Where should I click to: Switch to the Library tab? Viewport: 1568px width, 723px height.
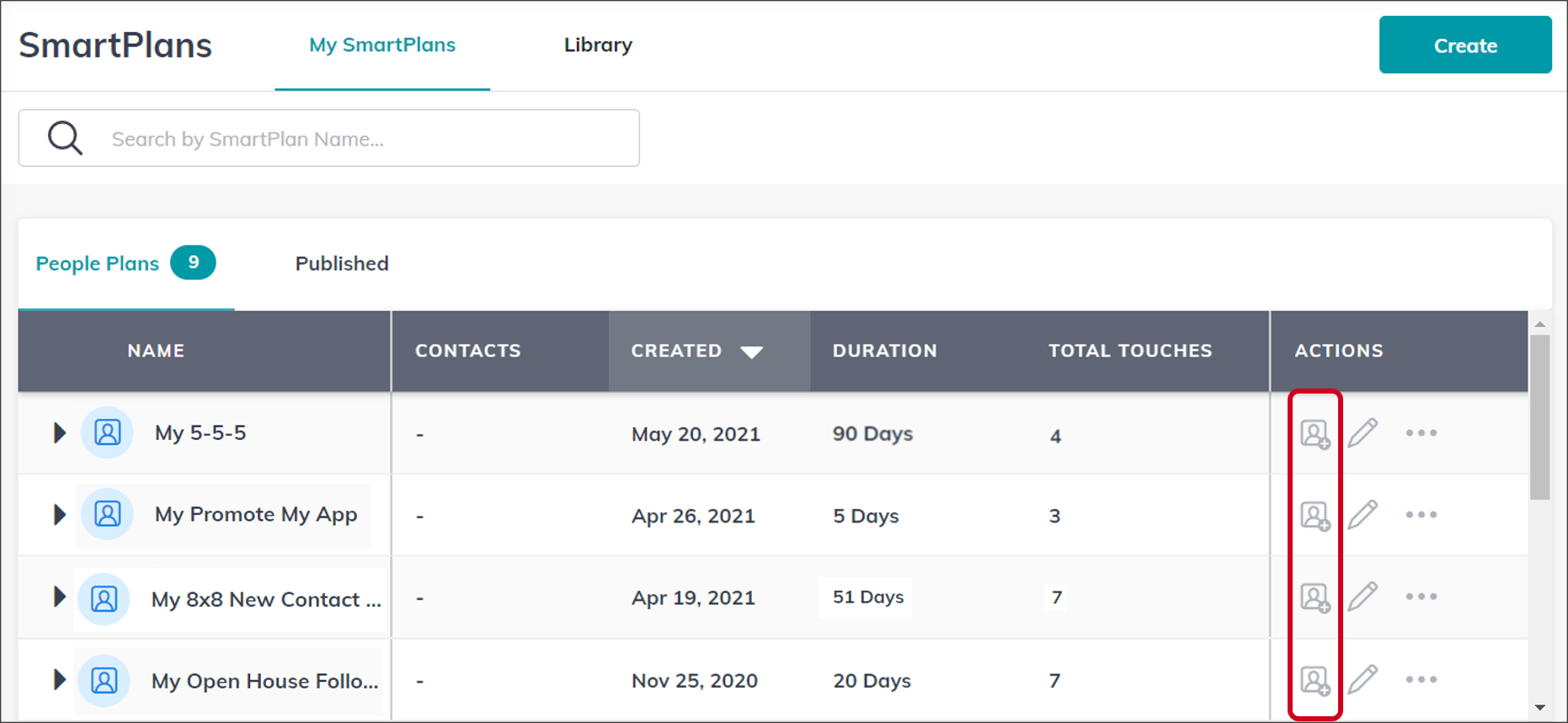598,46
